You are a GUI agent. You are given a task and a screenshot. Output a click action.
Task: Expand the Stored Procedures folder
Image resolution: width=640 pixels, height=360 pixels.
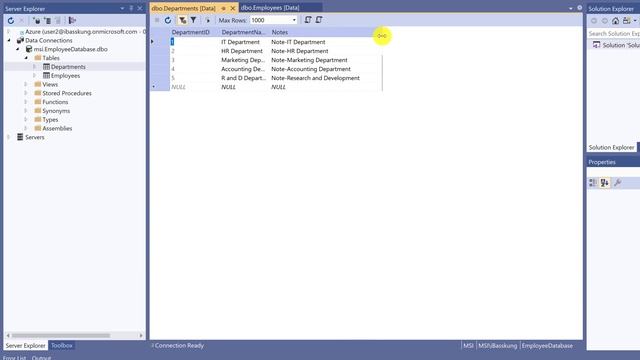point(26,93)
